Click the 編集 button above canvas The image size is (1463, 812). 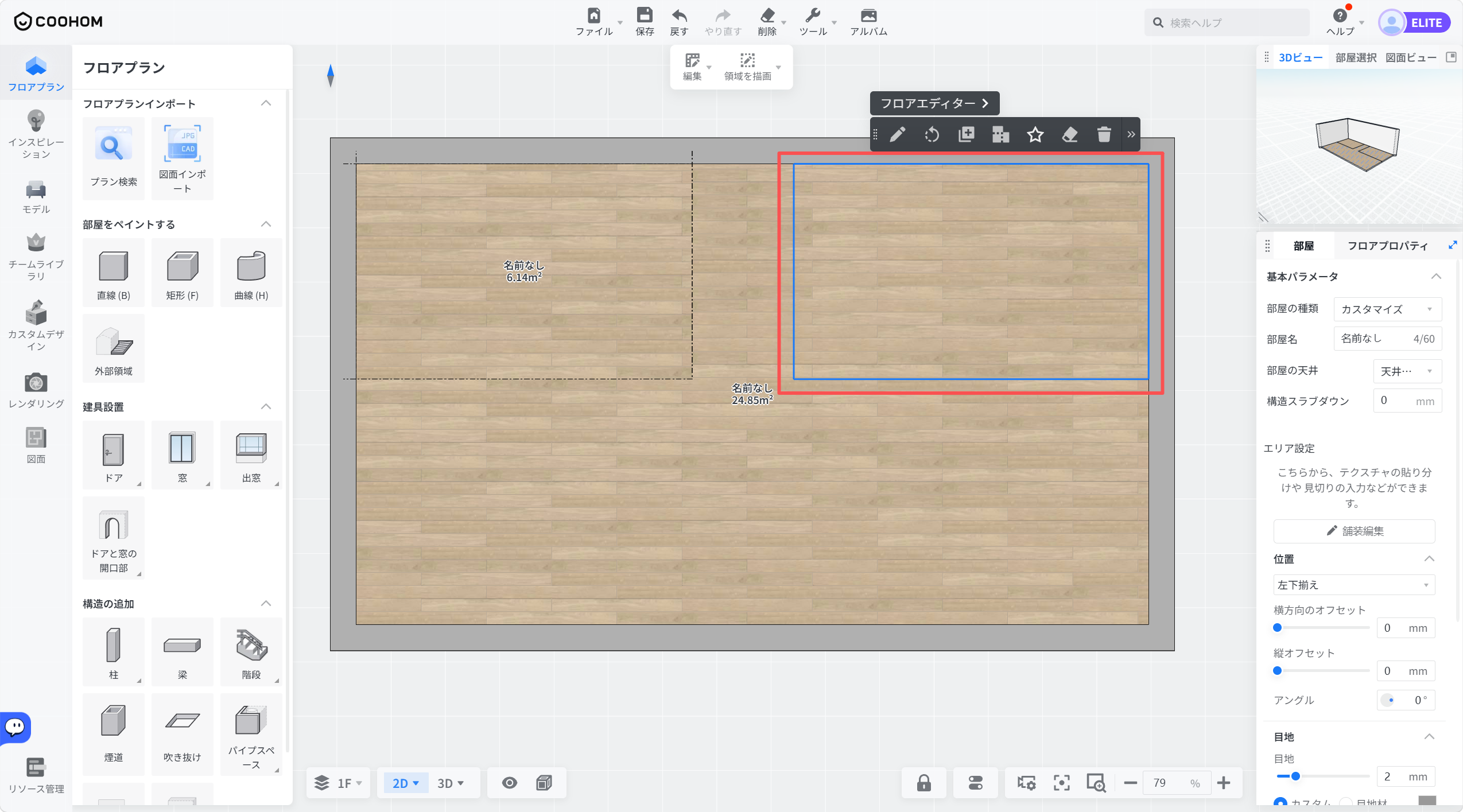[x=692, y=67]
